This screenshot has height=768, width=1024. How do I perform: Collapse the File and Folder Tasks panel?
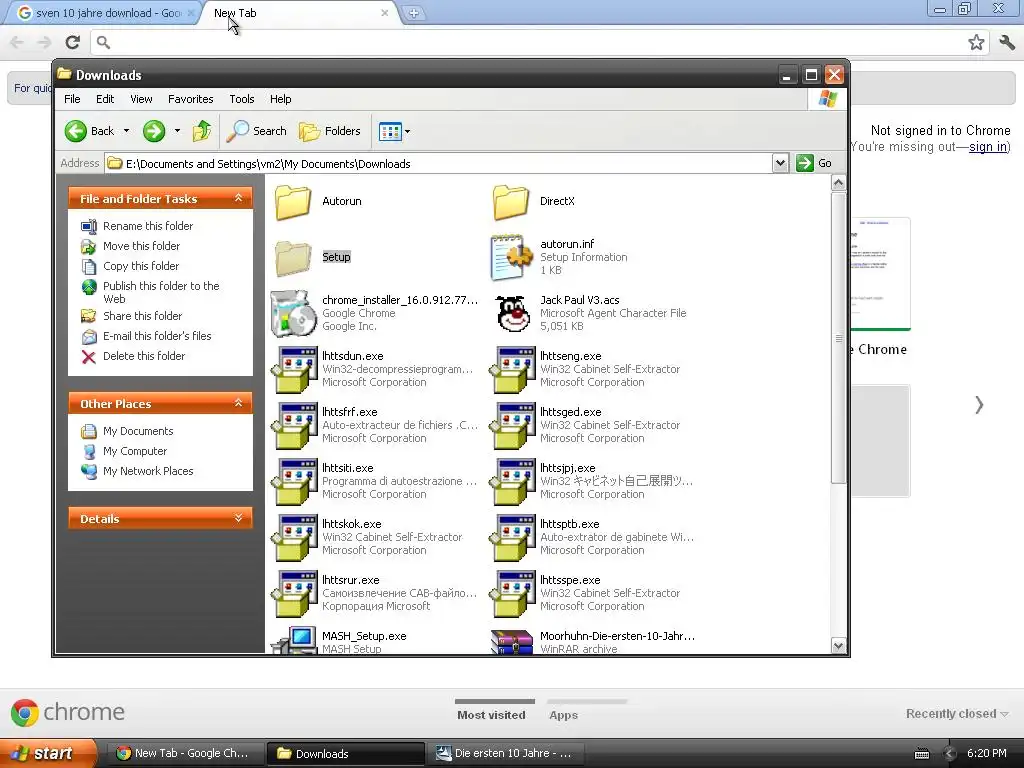pos(238,198)
